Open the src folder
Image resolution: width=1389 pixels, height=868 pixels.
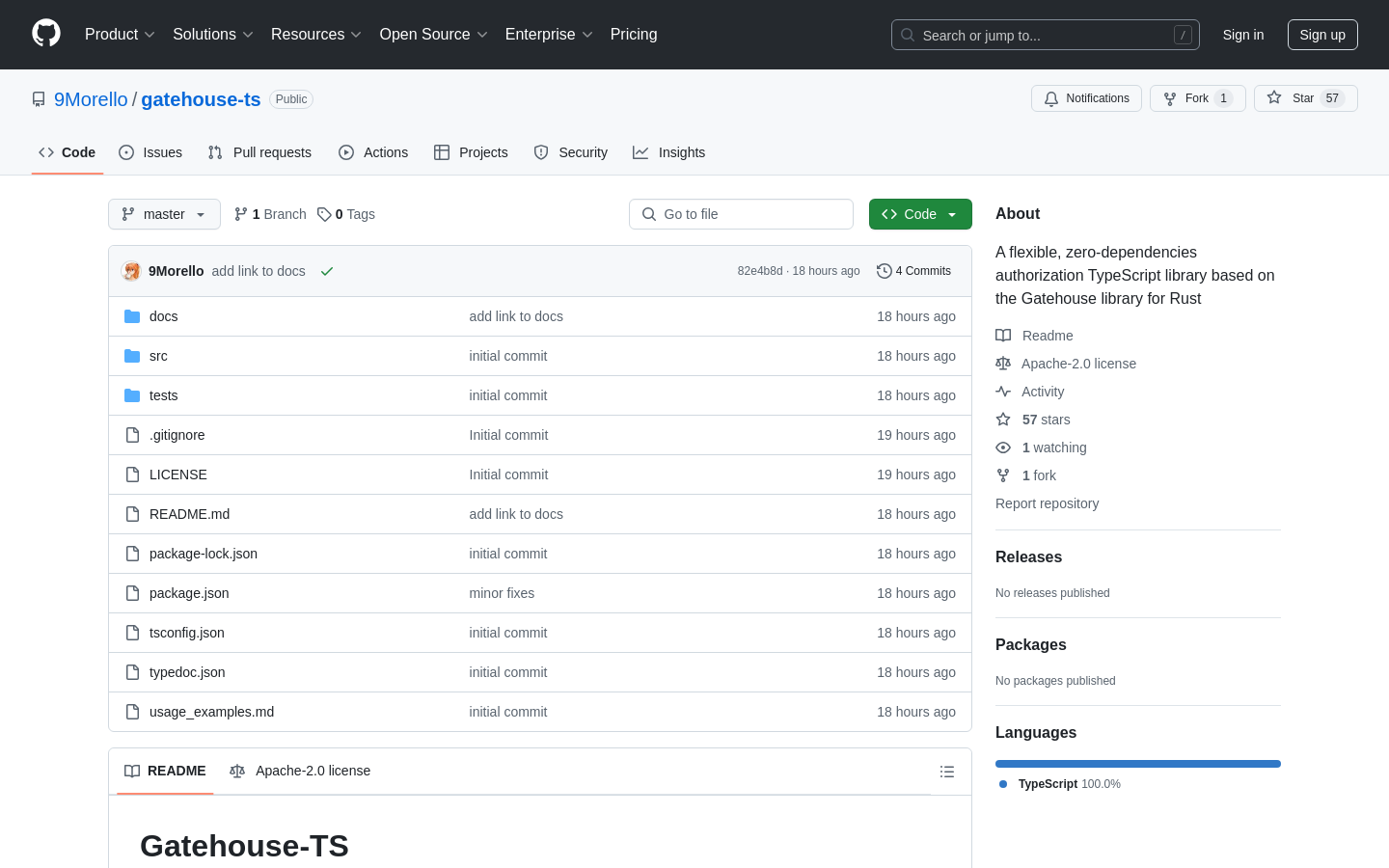[x=158, y=356]
